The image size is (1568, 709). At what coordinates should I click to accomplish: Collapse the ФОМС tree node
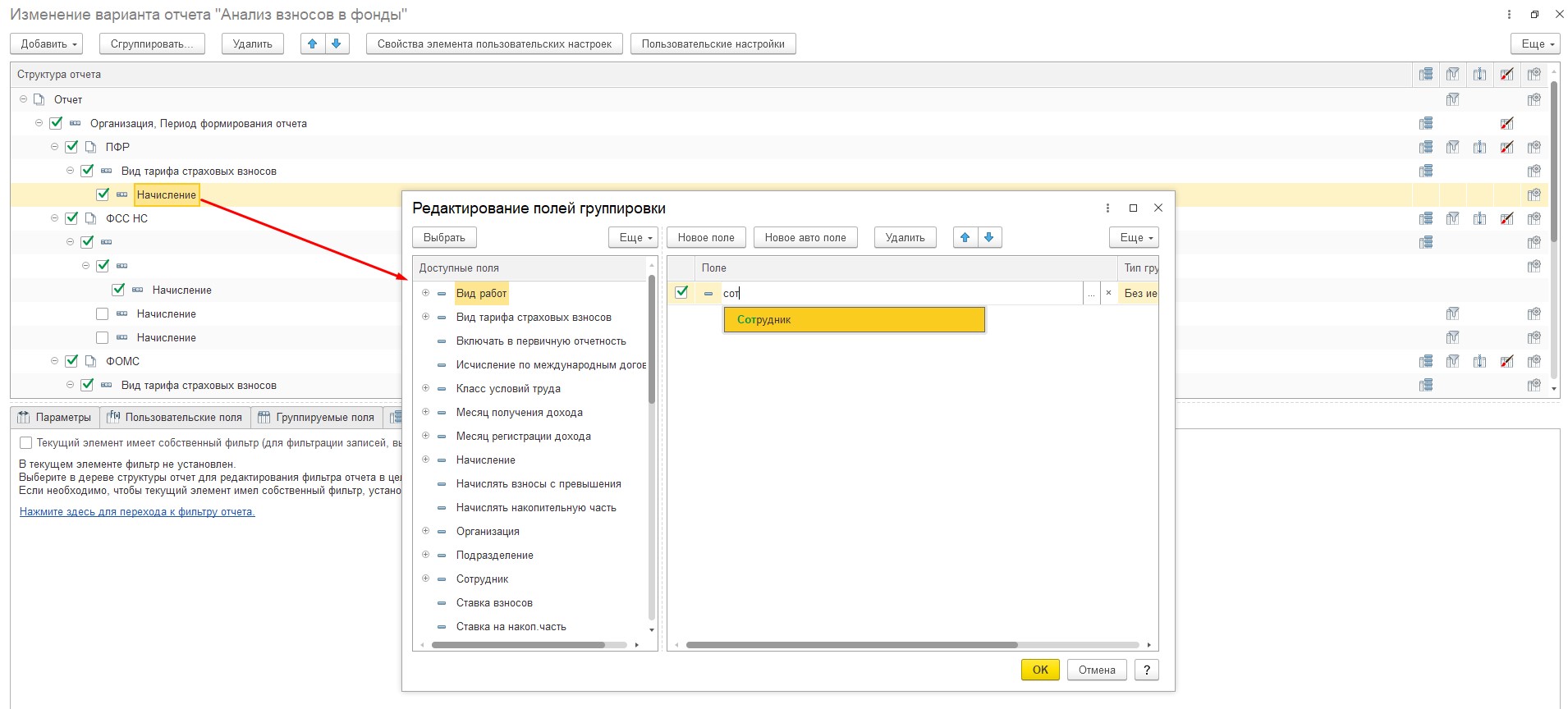(55, 361)
